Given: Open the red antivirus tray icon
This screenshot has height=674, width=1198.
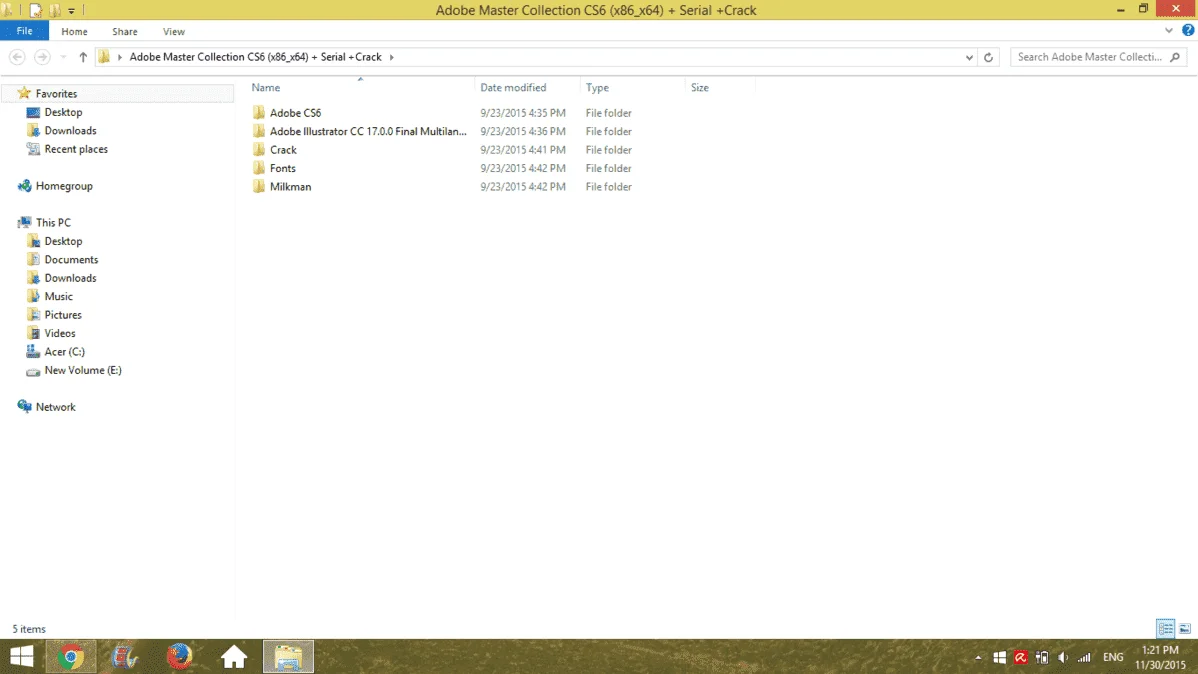Looking at the screenshot, I should click(1021, 657).
